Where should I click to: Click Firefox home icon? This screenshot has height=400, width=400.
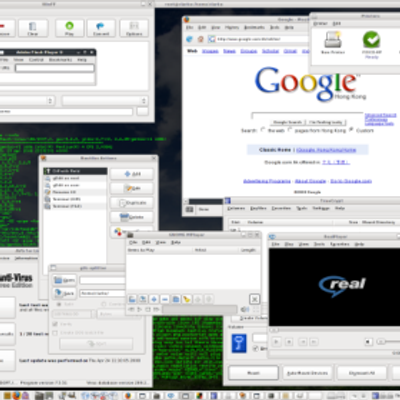pos(201,39)
